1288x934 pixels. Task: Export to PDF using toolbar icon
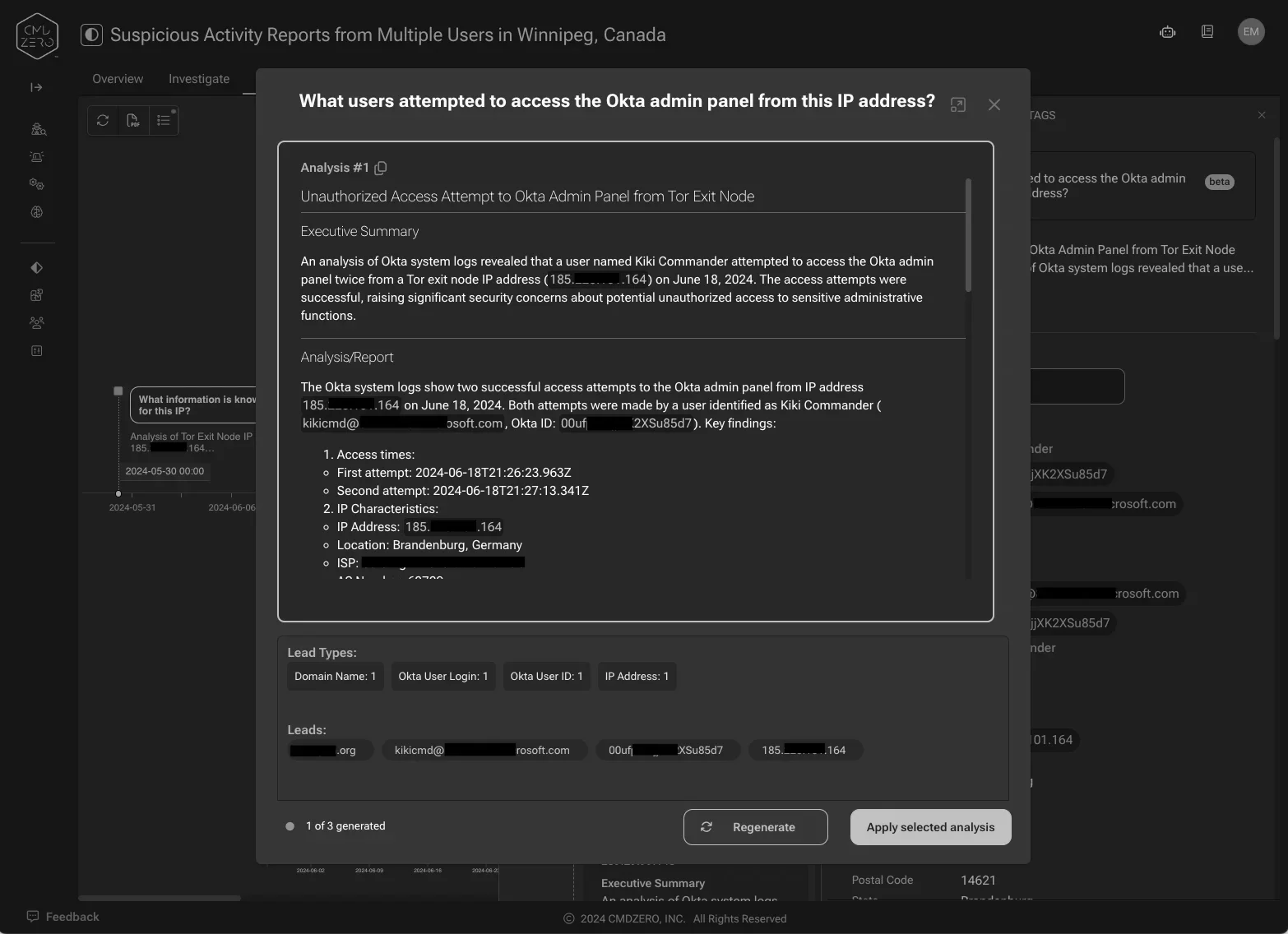point(132,120)
